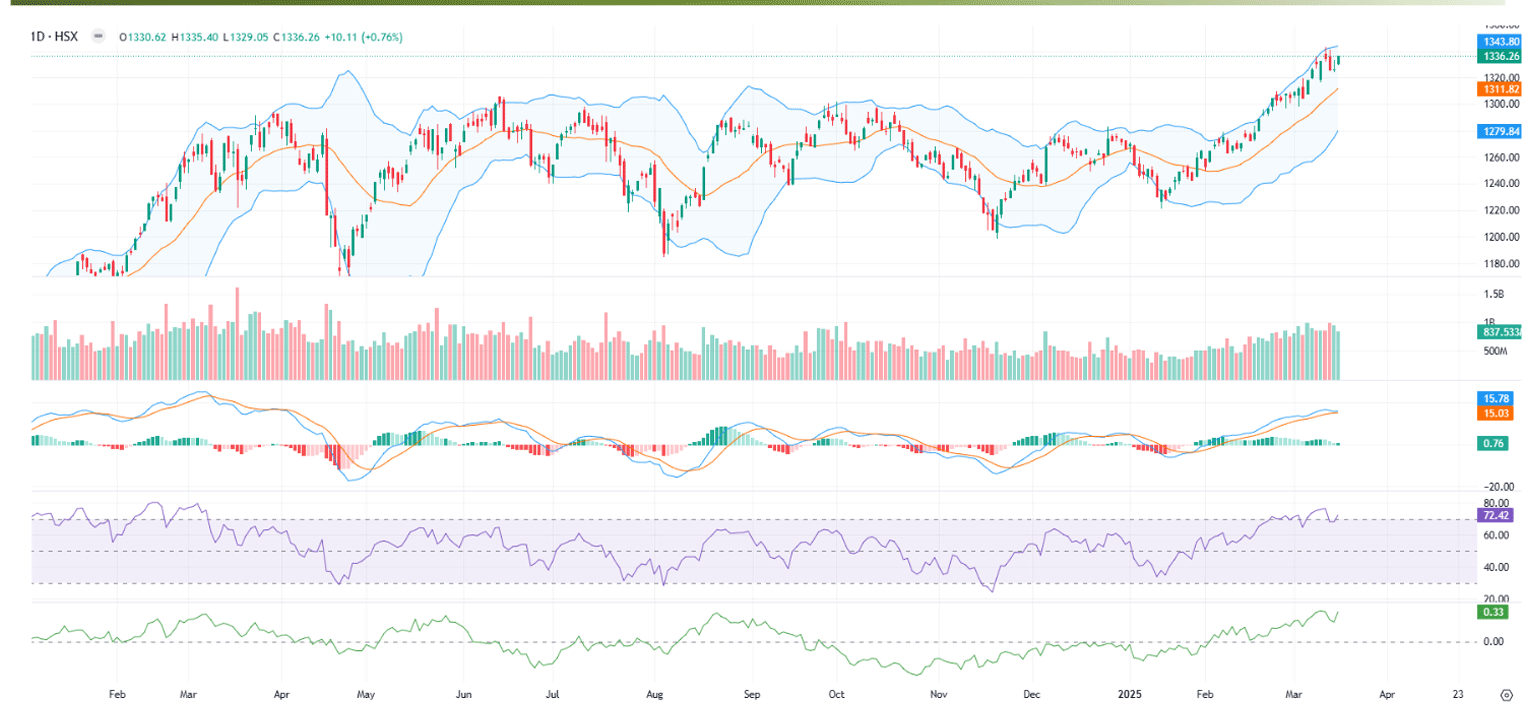Click the Dec label on time axis
Screen dimensions: 1523x727
pos(1033,693)
